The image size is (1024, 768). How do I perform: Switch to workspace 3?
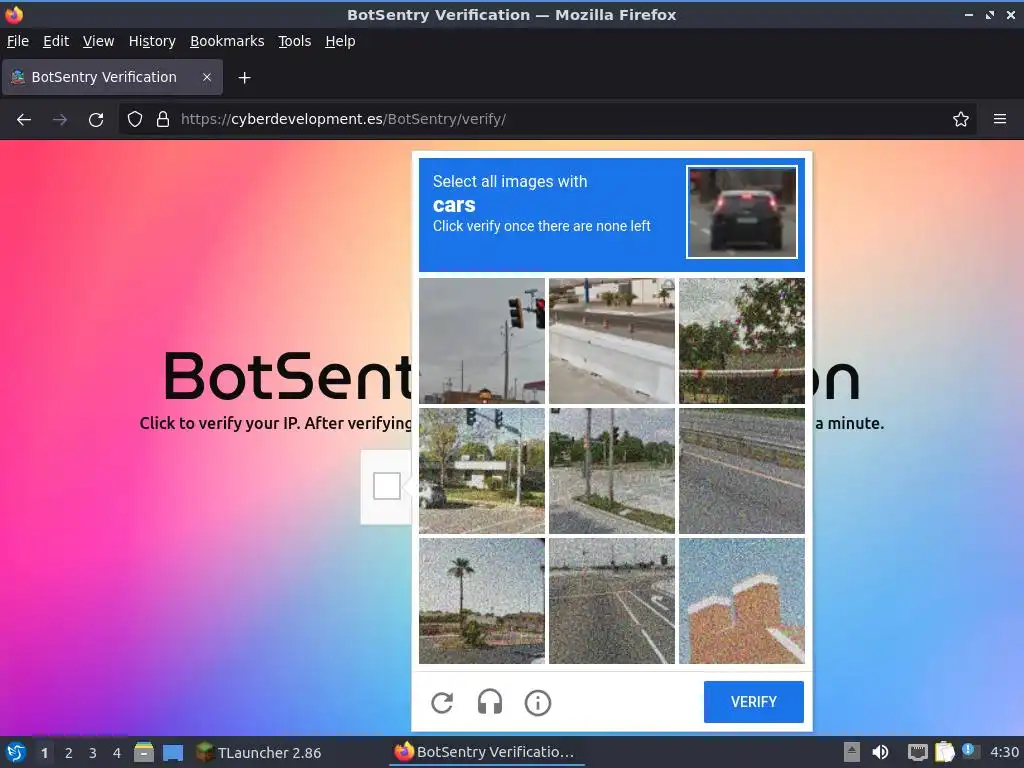(x=93, y=753)
